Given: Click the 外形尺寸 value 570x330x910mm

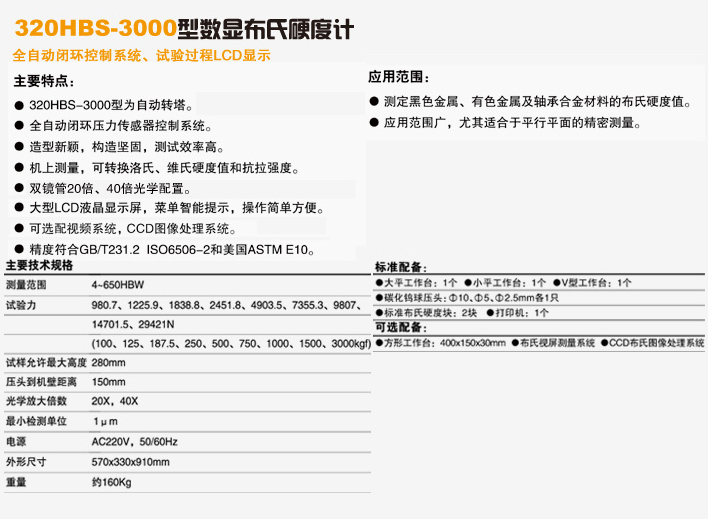Looking at the screenshot, I should pos(131,462).
